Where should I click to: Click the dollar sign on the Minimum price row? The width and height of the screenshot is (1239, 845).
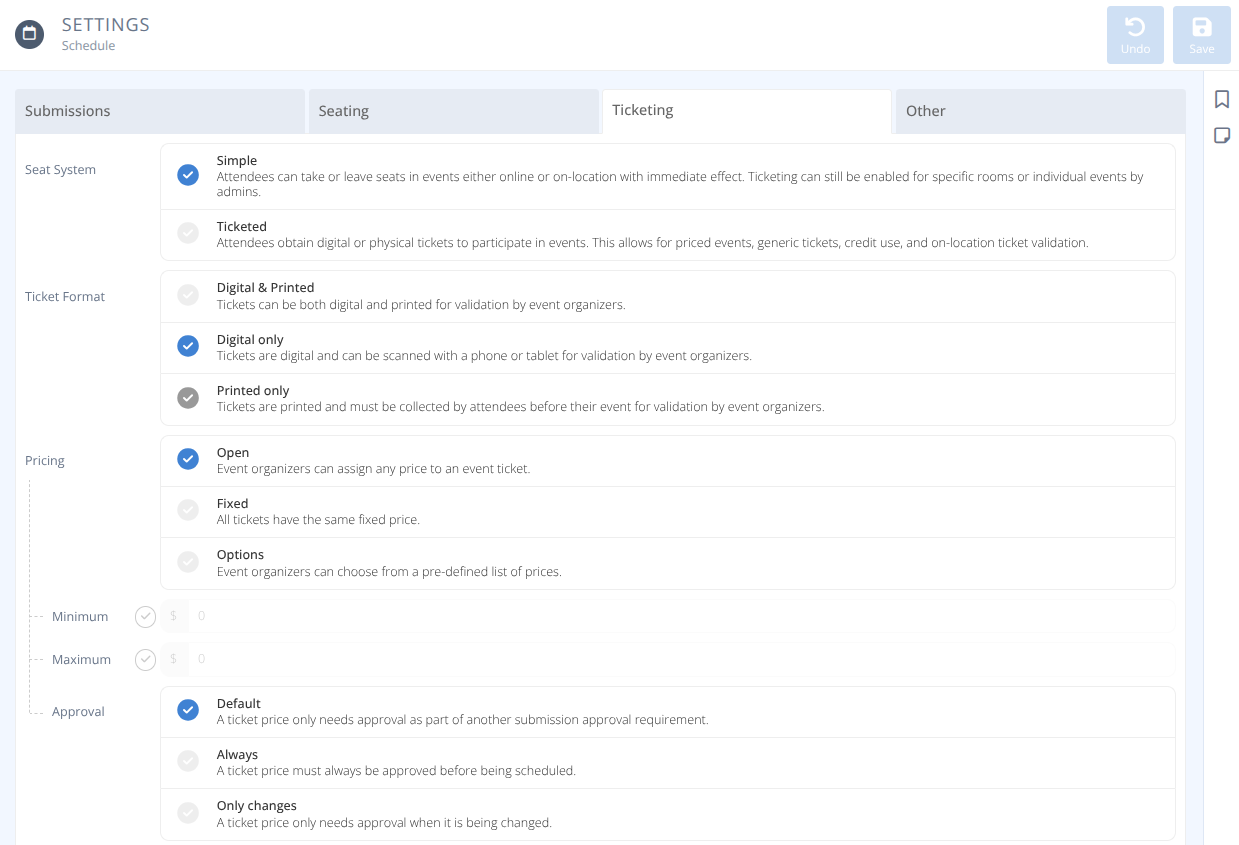pyautogui.click(x=174, y=616)
